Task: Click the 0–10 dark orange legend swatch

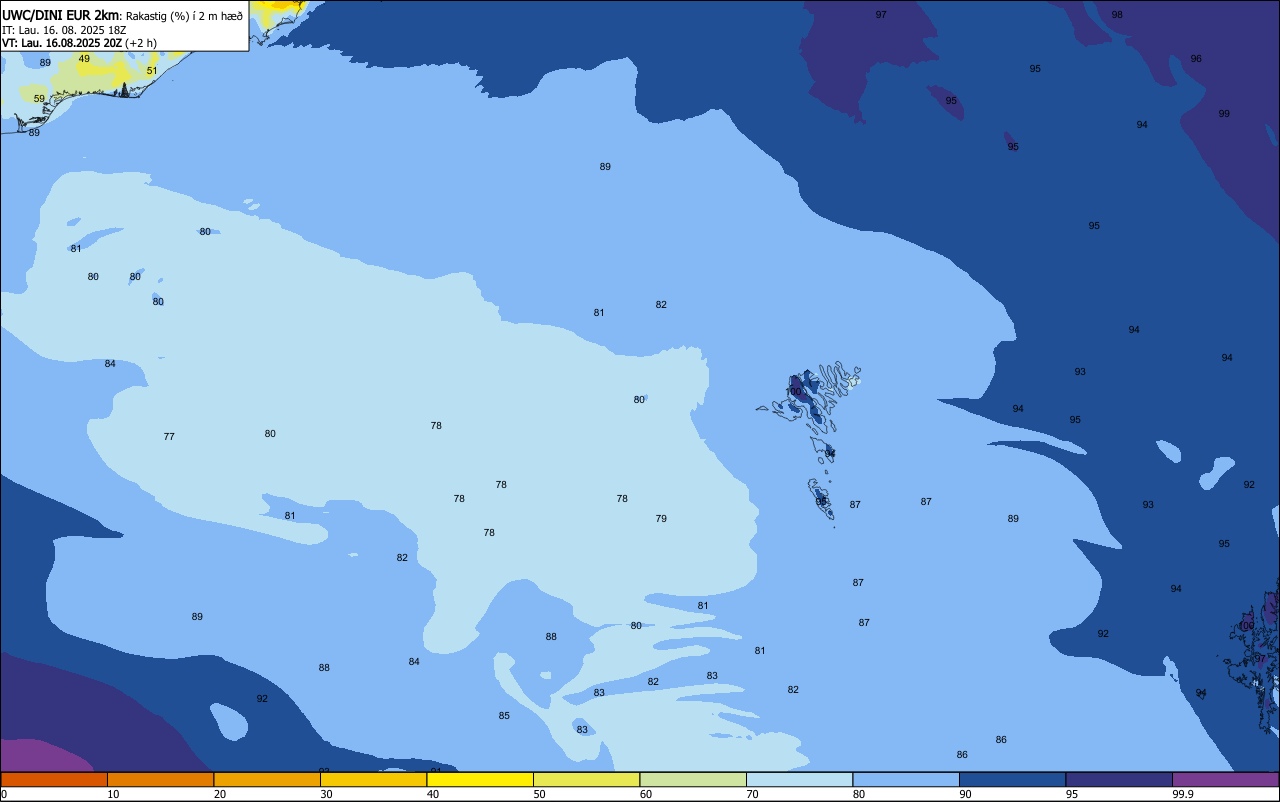Action: [54, 779]
